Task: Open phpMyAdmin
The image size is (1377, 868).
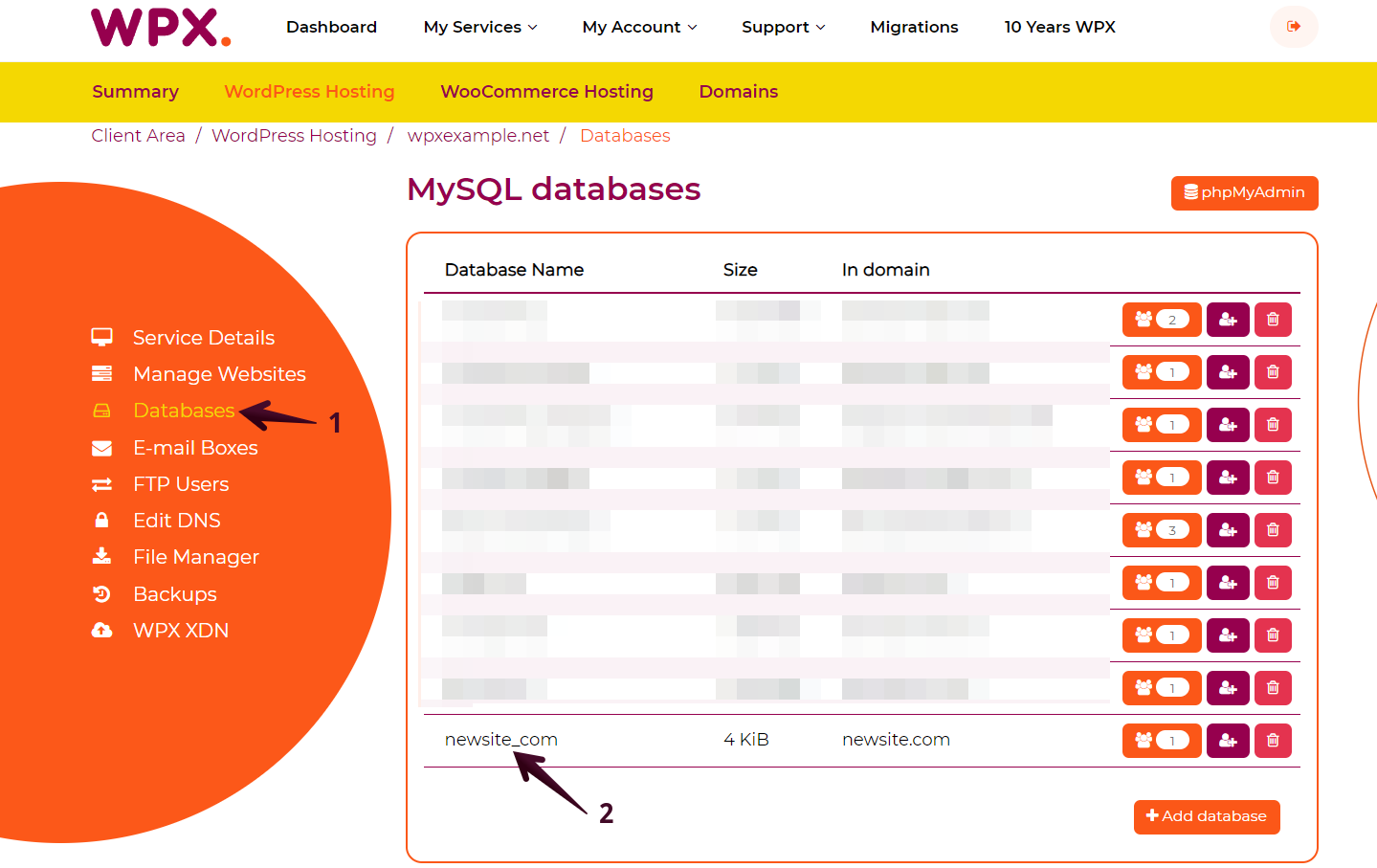Action: [x=1244, y=192]
